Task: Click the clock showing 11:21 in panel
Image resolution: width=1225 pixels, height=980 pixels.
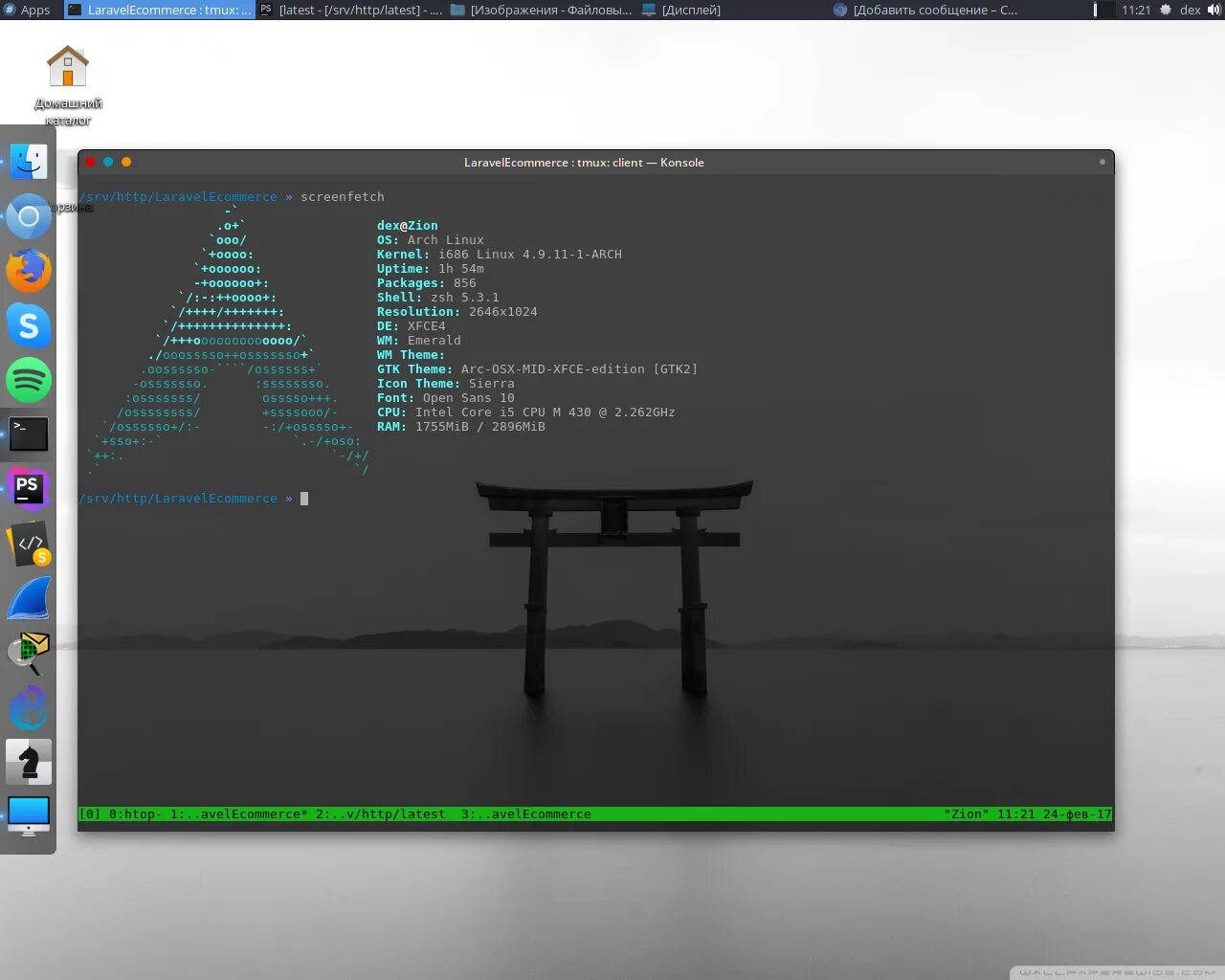Action: pyautogui.click(x=1136, y=10)
